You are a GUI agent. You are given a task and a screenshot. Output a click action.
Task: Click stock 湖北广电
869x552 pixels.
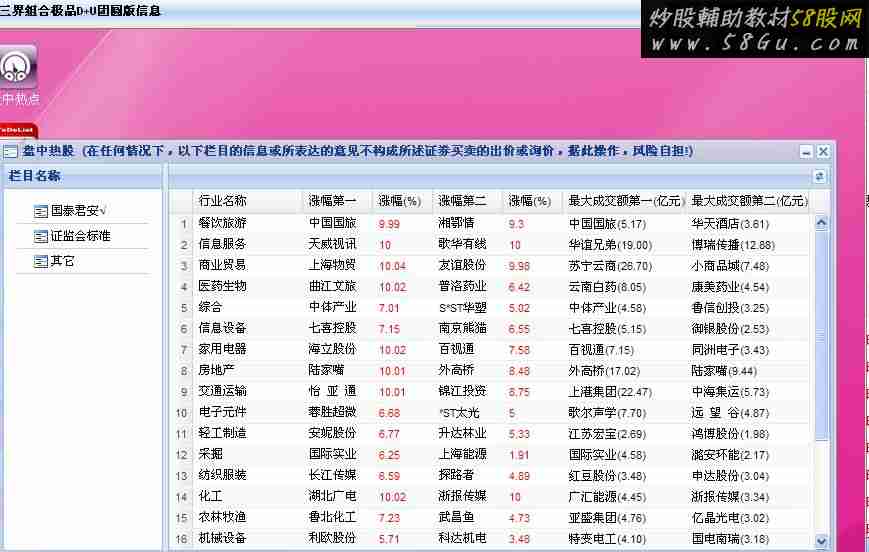pos(333,497)
